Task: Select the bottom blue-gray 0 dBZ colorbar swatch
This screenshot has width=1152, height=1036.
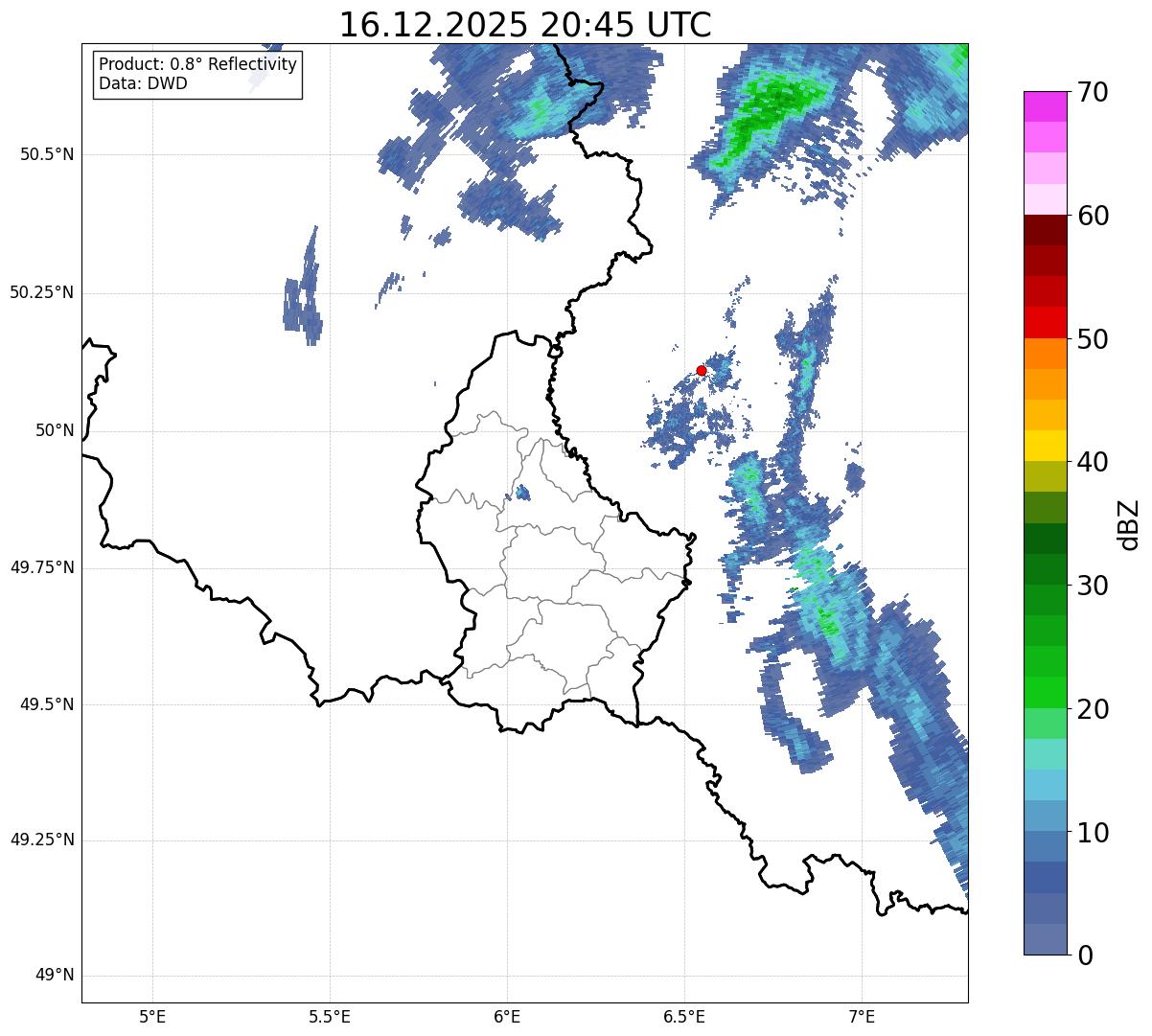Action: point(1046,939)
